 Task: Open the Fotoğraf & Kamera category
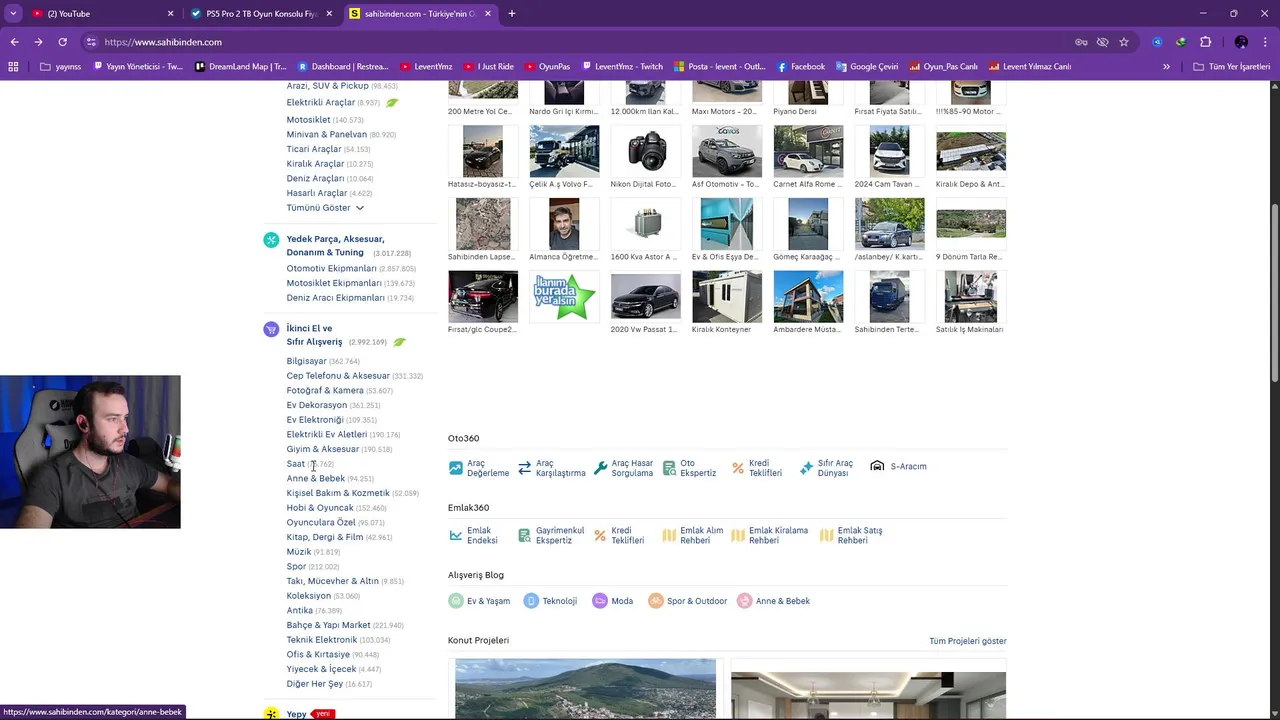click(325, 391)
